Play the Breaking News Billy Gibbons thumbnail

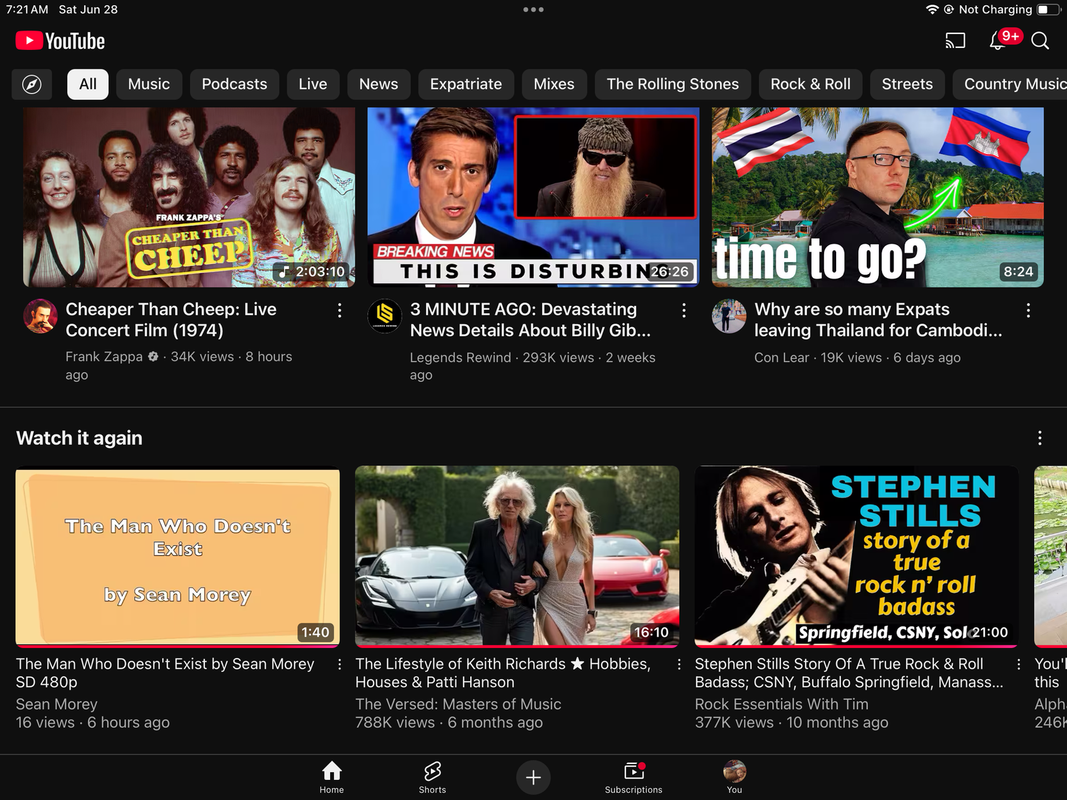(x=534, y=197)
